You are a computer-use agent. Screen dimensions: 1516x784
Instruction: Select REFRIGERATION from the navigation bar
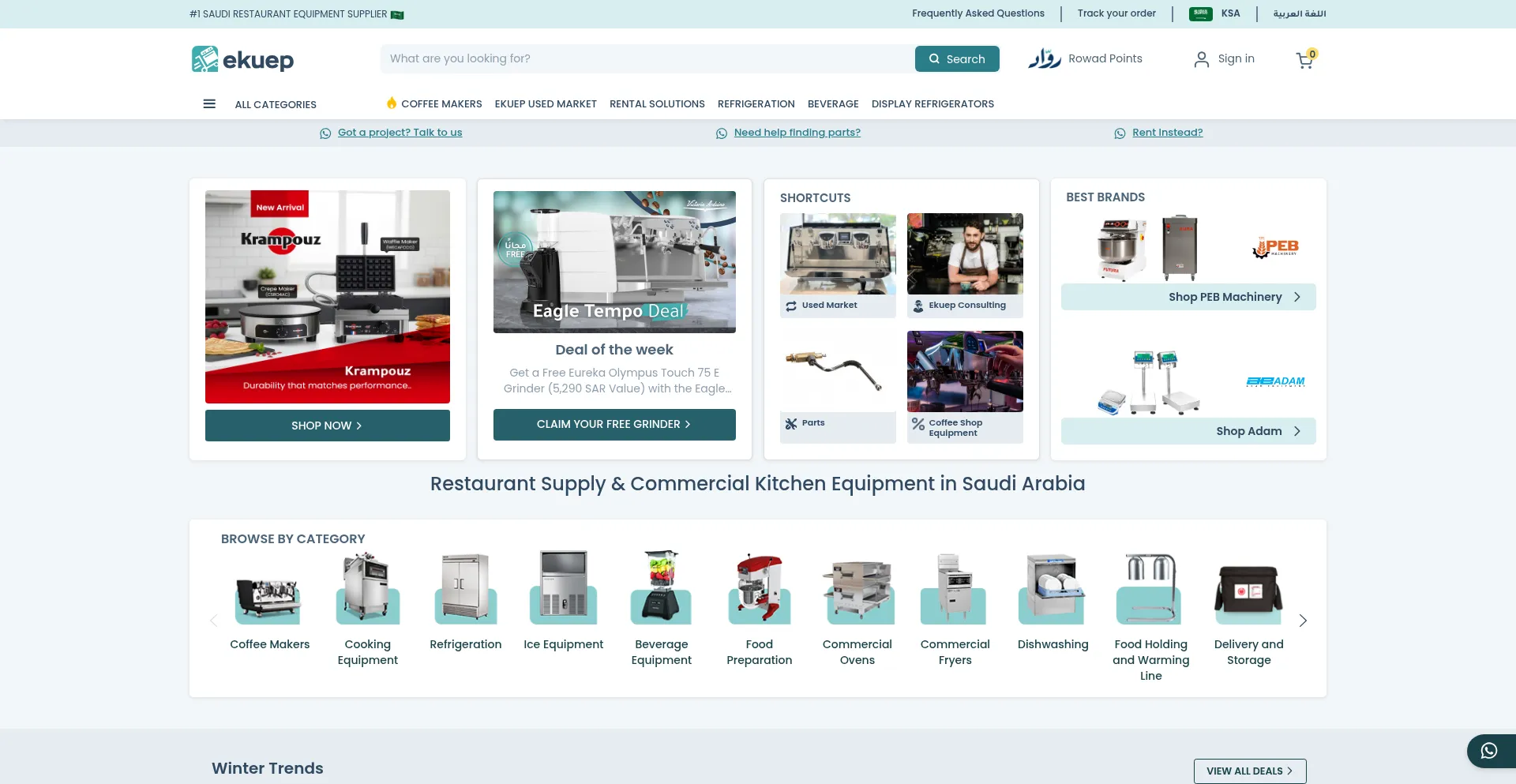click(756, 103)
